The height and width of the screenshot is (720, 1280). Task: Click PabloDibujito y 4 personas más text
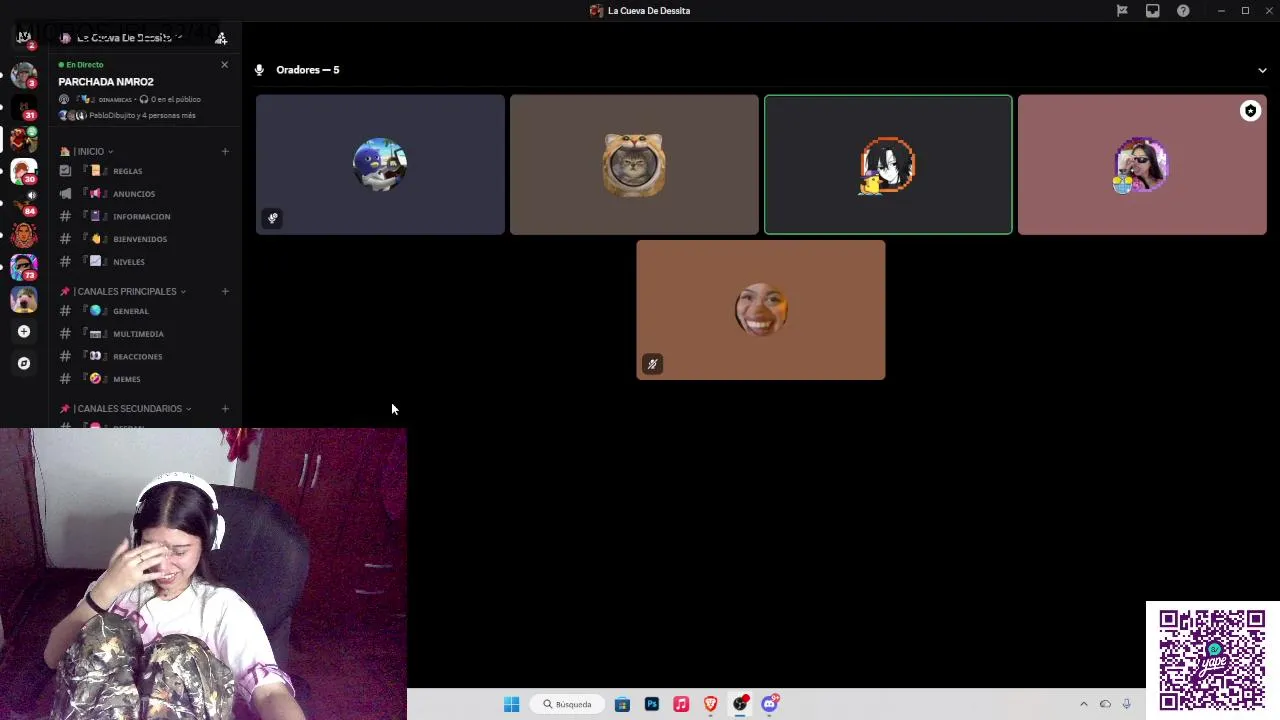coord(142,115)
